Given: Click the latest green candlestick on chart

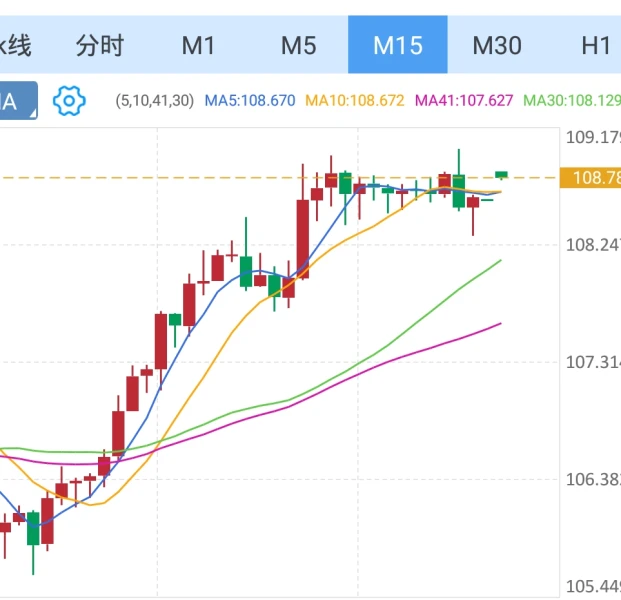Looking at the screenshot, I should 501,174.
